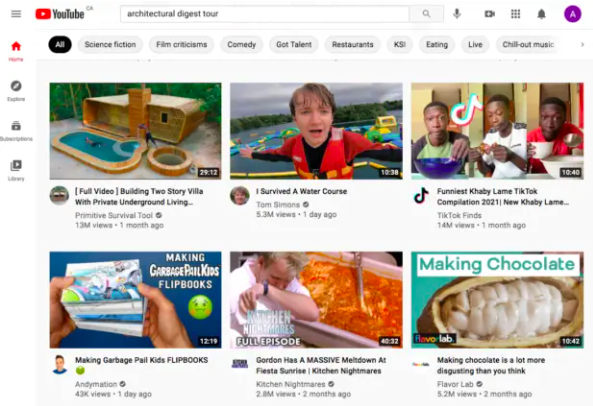593x406 pixels.
Task: Go to the YouTube logo home
Action: tap(60, 14)
